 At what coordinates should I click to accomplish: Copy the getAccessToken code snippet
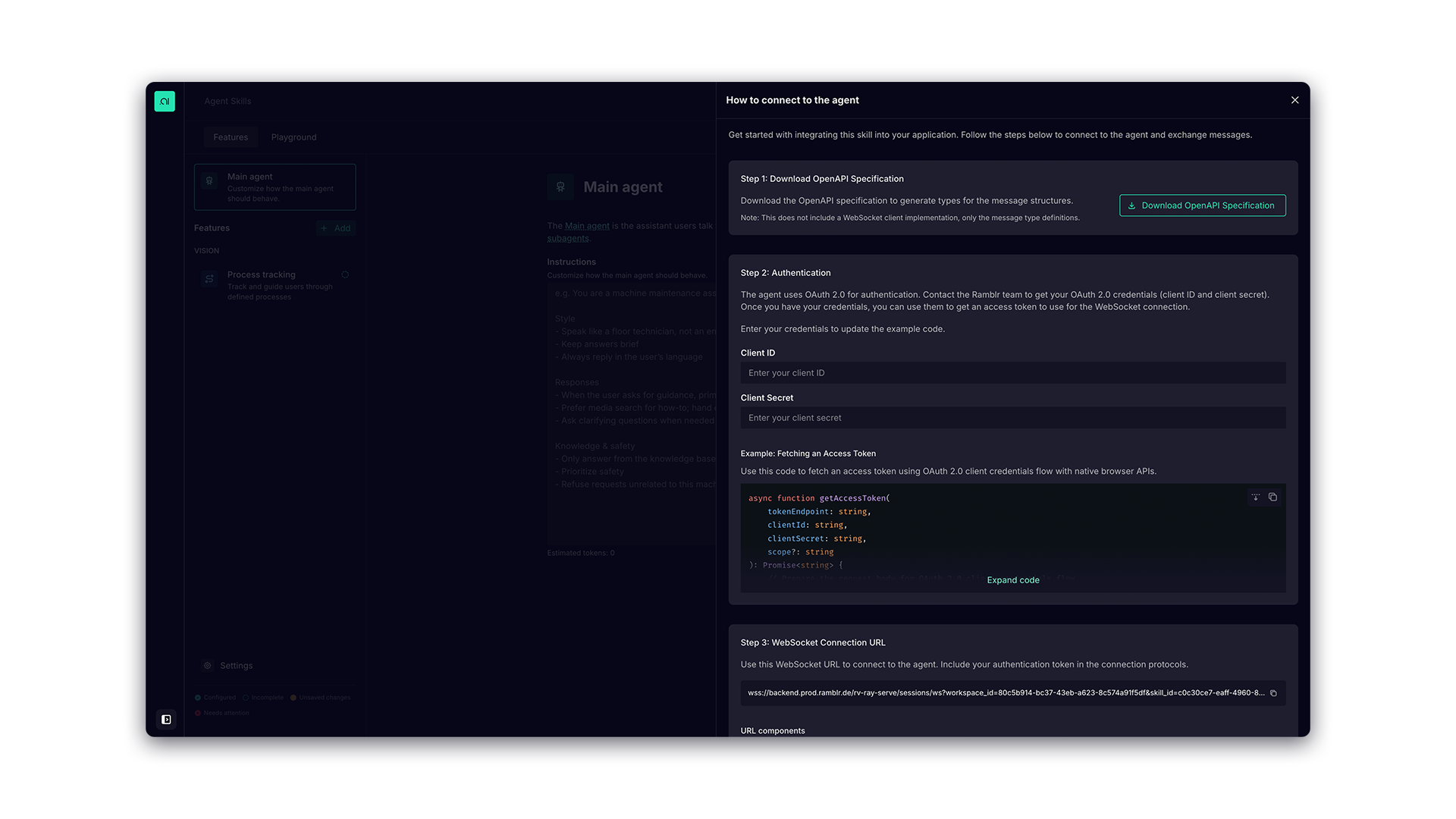[1272, 497]
